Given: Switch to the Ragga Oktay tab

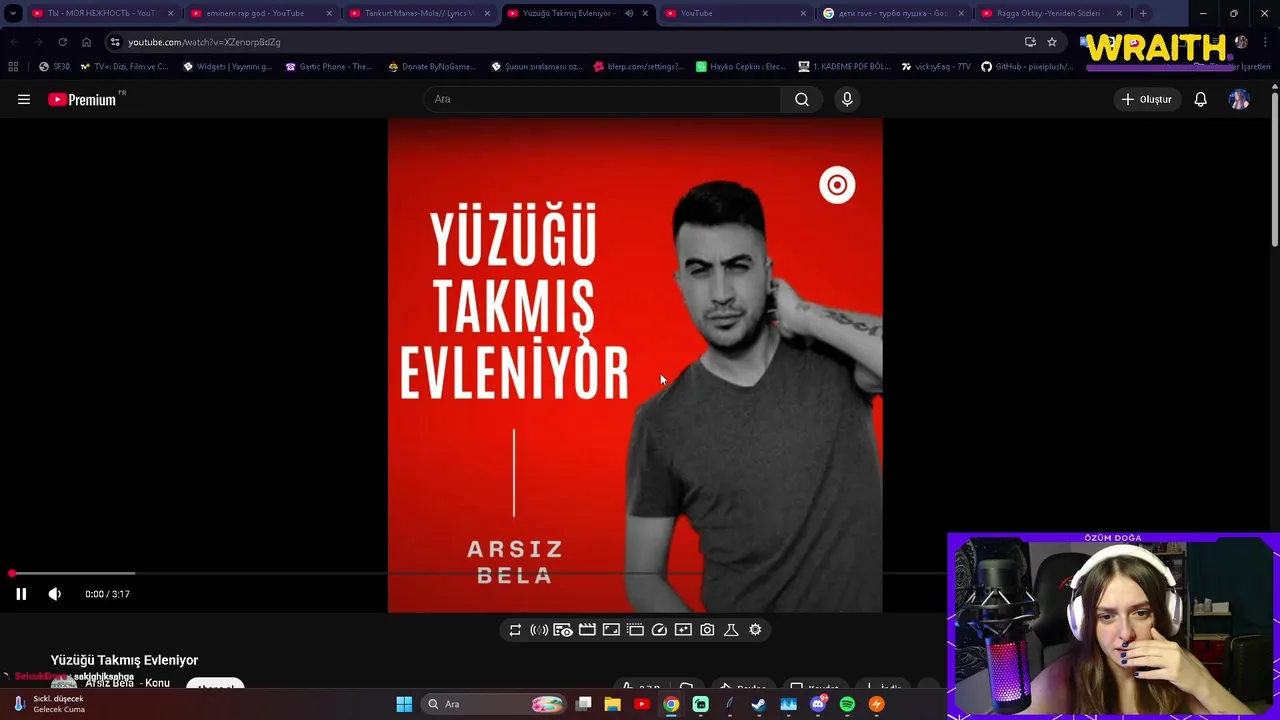Looking at the screenshot, I should pyautogui.click(x=1051, y=13).
